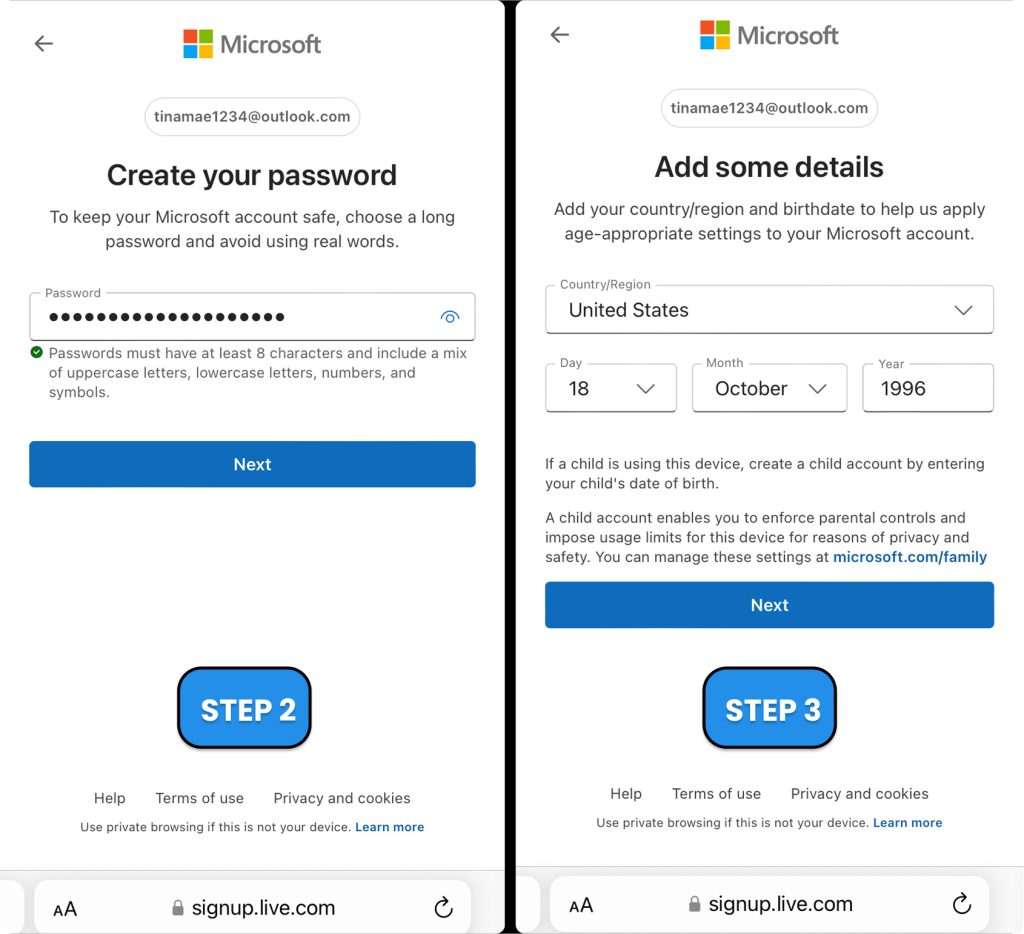1024x934 pixels.
Task: Open Privacy and cookies on right screen
Action: coord(859,794)
